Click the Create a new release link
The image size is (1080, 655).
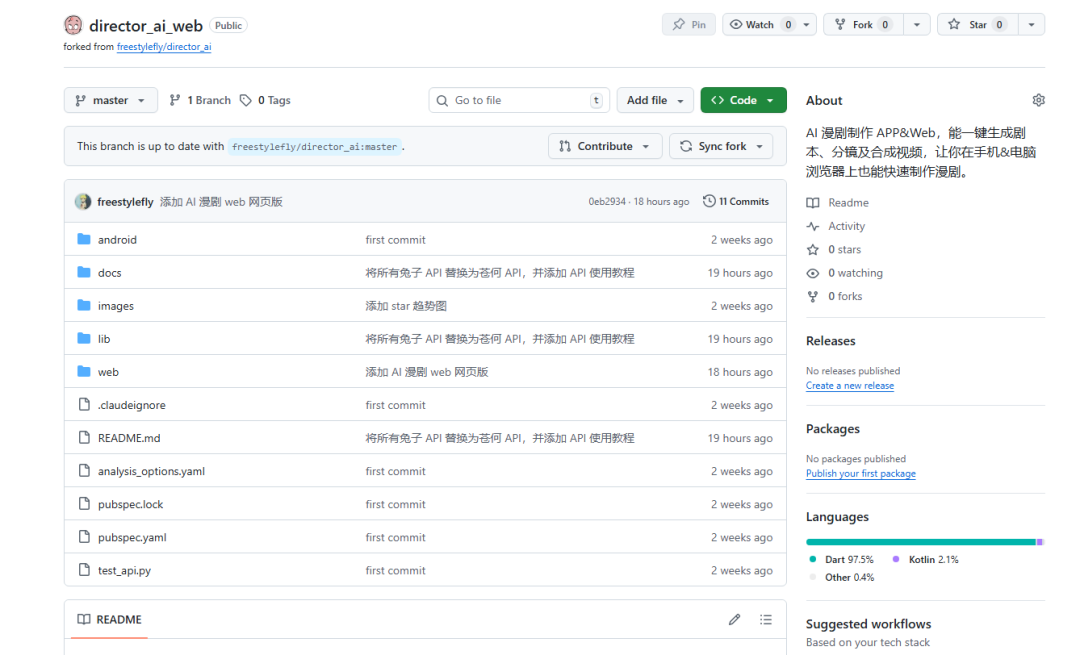pyautogui.click(x=850, y=386)
